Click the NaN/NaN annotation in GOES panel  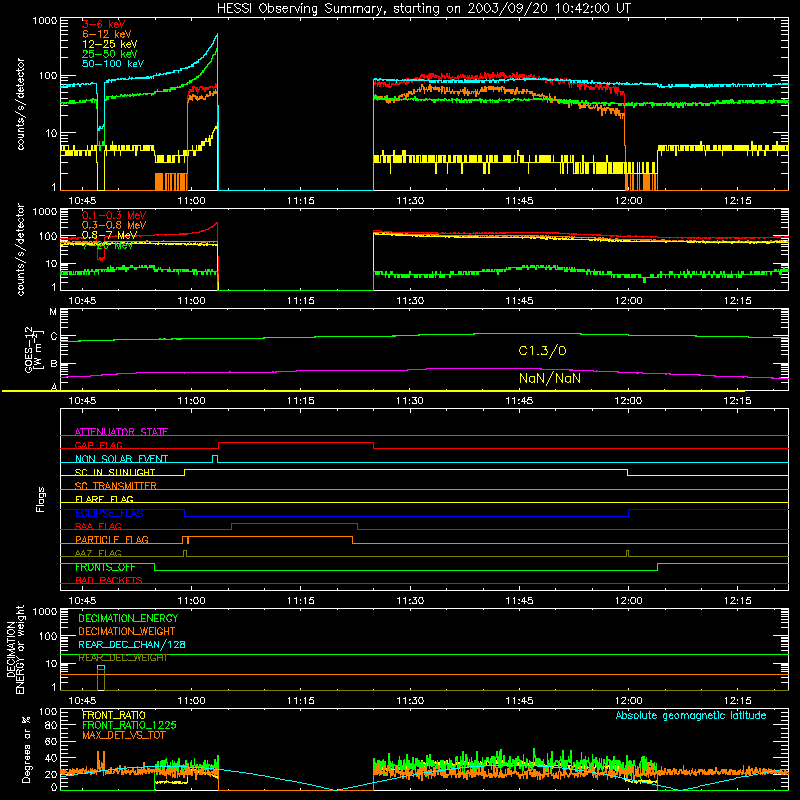549,378
